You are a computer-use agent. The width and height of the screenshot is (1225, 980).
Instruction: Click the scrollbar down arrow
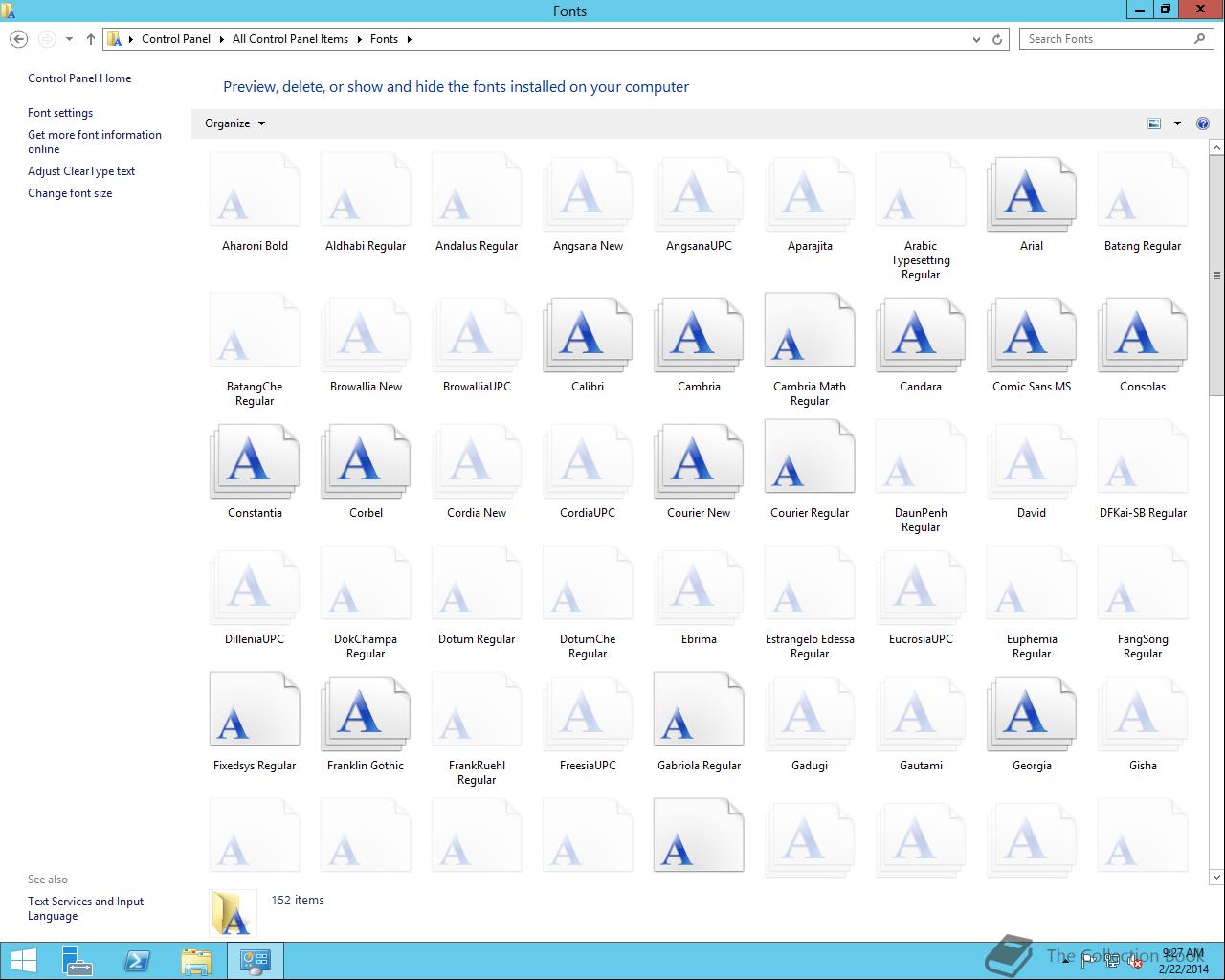(1217, 877)
